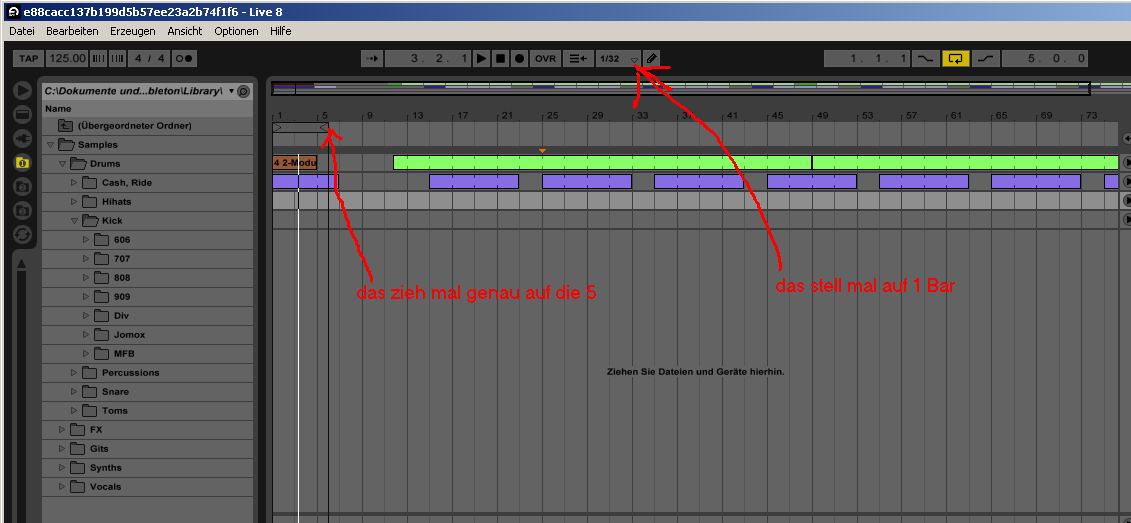Click the TAP tempo button

point(28,58)
